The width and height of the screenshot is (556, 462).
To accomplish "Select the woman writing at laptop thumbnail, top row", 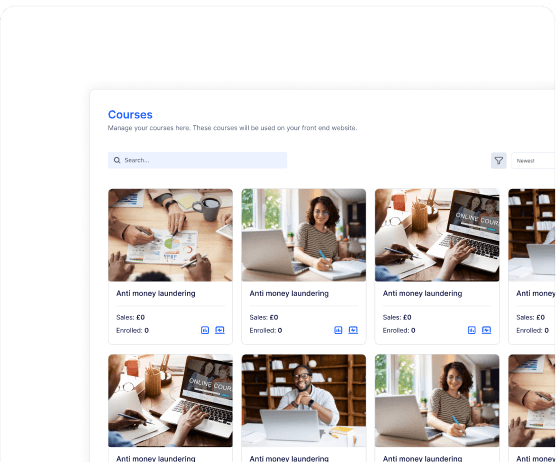I will pos(304,235).
